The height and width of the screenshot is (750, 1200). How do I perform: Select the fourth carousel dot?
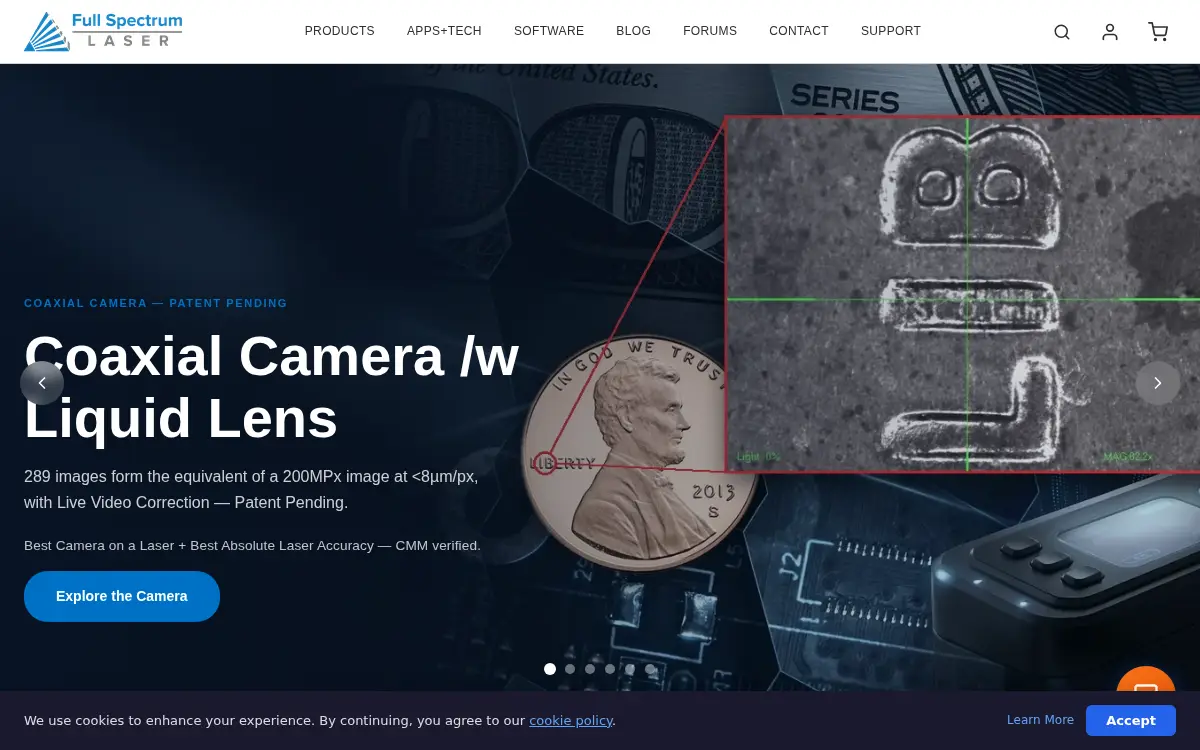point(610,669)
